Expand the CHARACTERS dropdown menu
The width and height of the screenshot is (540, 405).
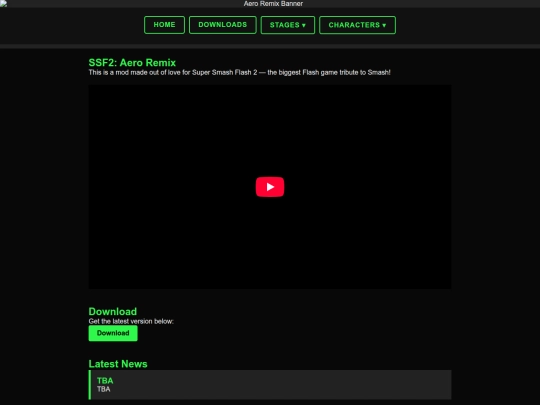tap(357, 25)
